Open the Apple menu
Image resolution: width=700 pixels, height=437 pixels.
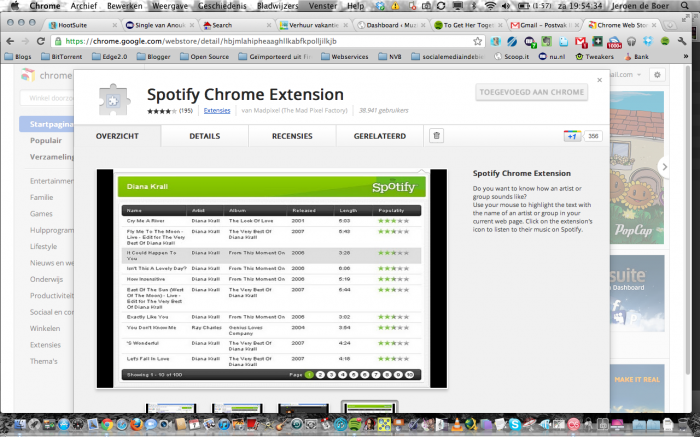pos(14,6)
